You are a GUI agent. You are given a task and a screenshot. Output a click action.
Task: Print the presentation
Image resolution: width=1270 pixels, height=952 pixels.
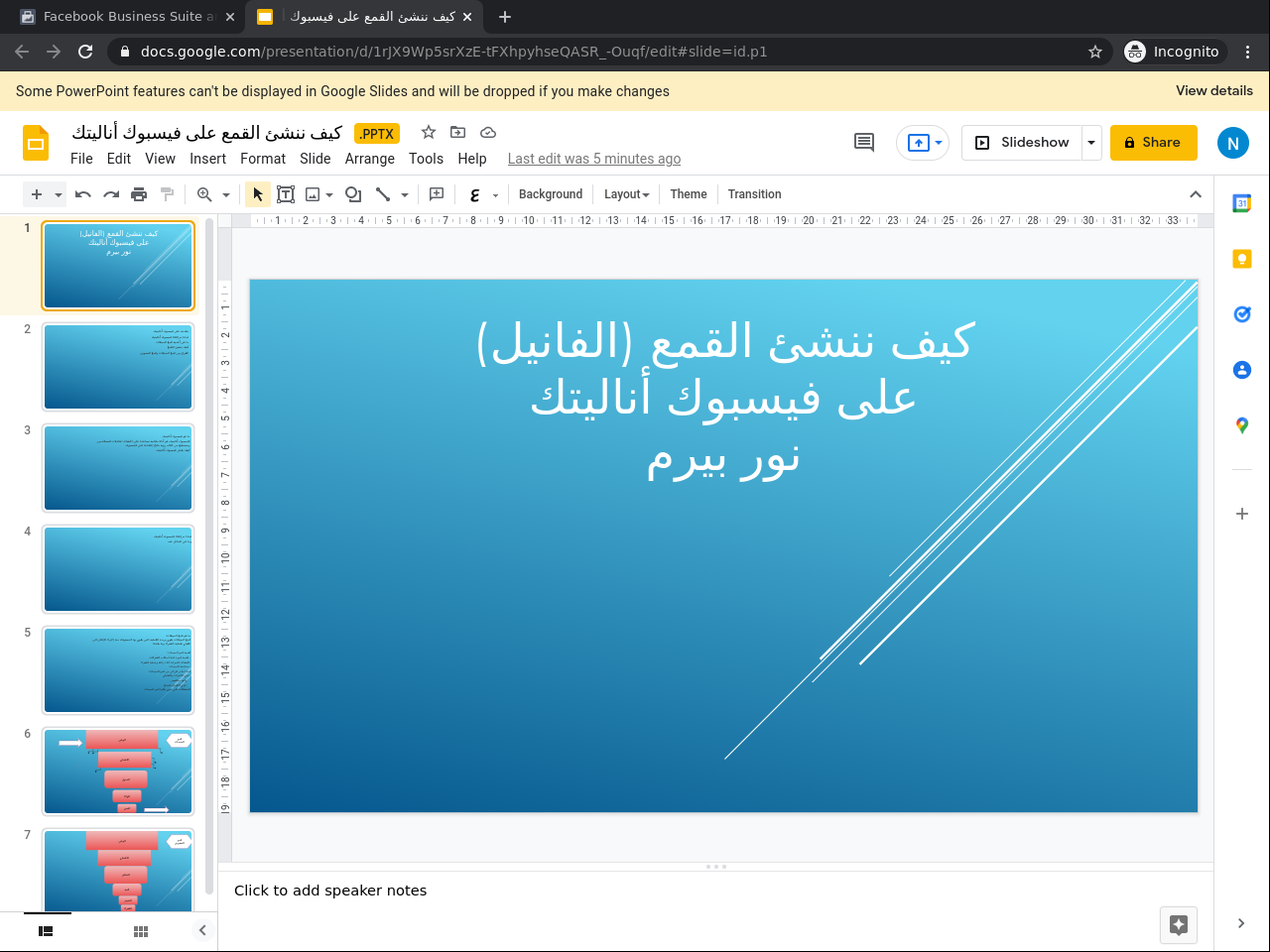pyautogui.click(x=139, y=194)
